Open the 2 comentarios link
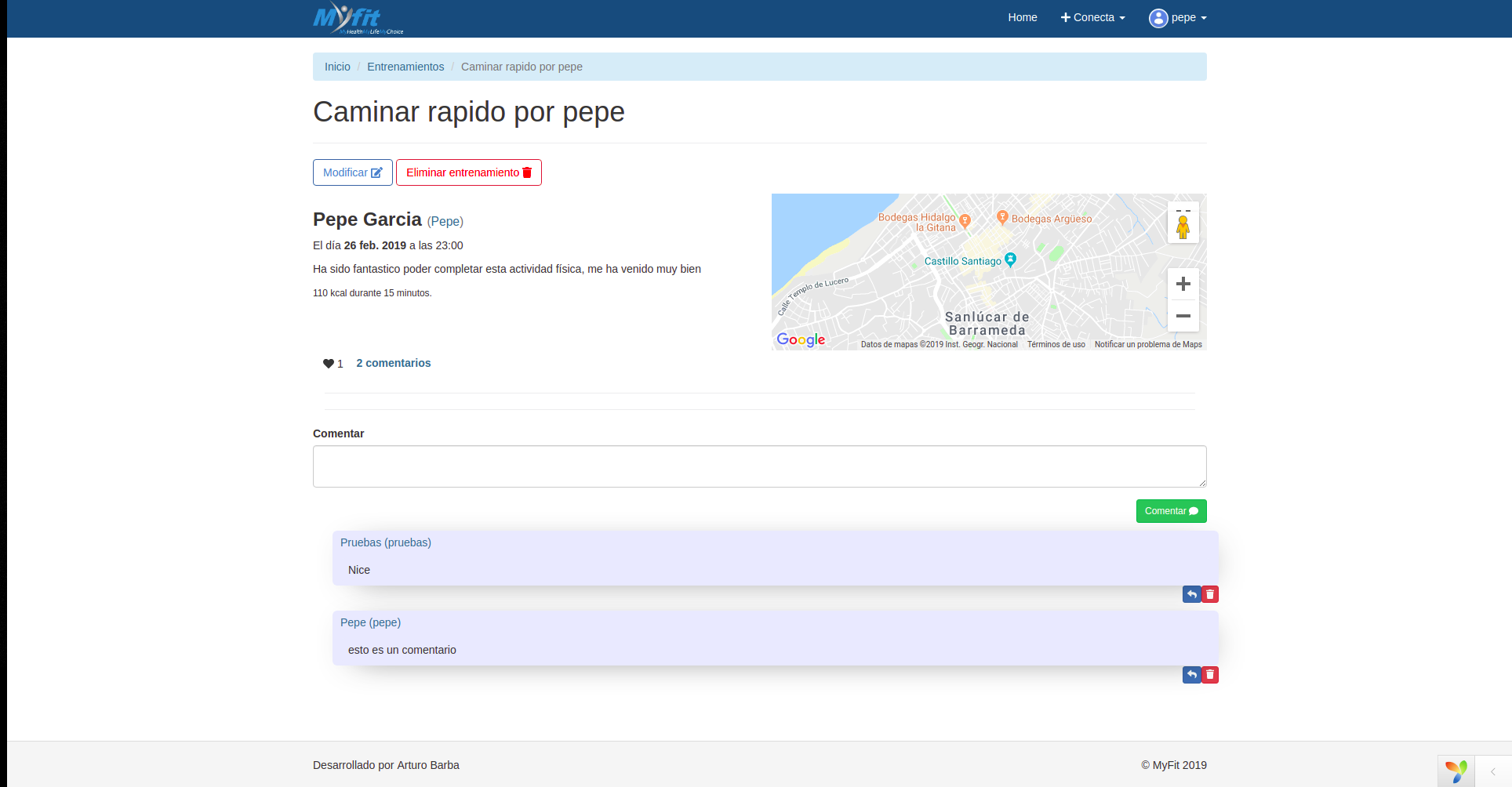This screenshot has width=1512, height=787. click(394, 363)
